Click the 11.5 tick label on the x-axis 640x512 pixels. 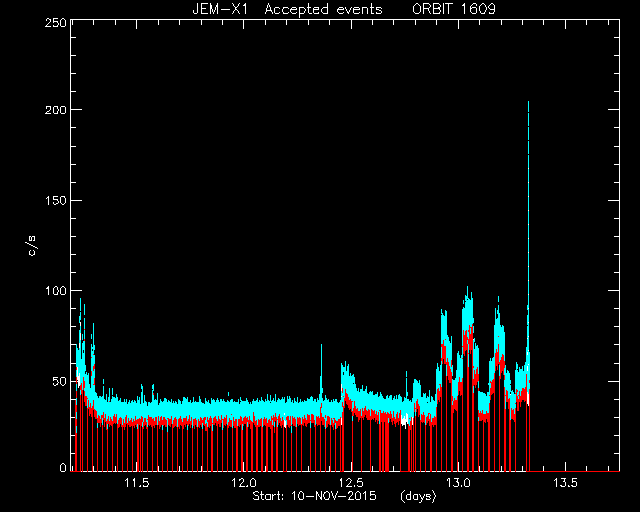137,483
